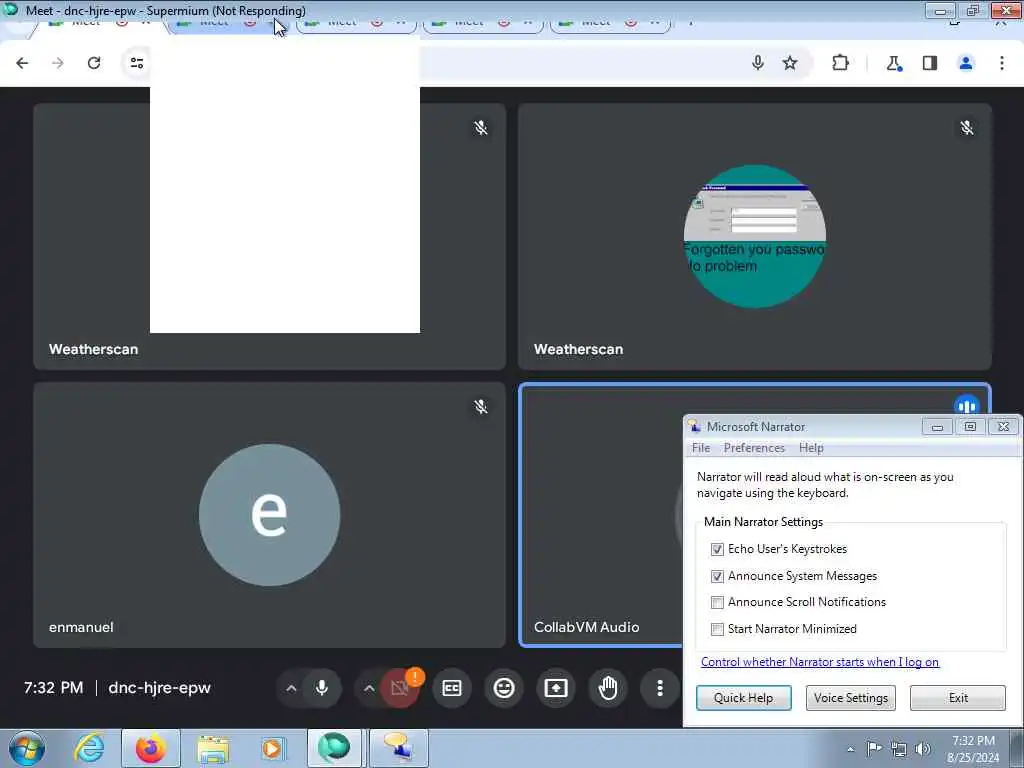Viewport: 1024px width, 768px height.
Task: Open Meet more options three dots
Action: pyautogui.click(x=660, y=688)
